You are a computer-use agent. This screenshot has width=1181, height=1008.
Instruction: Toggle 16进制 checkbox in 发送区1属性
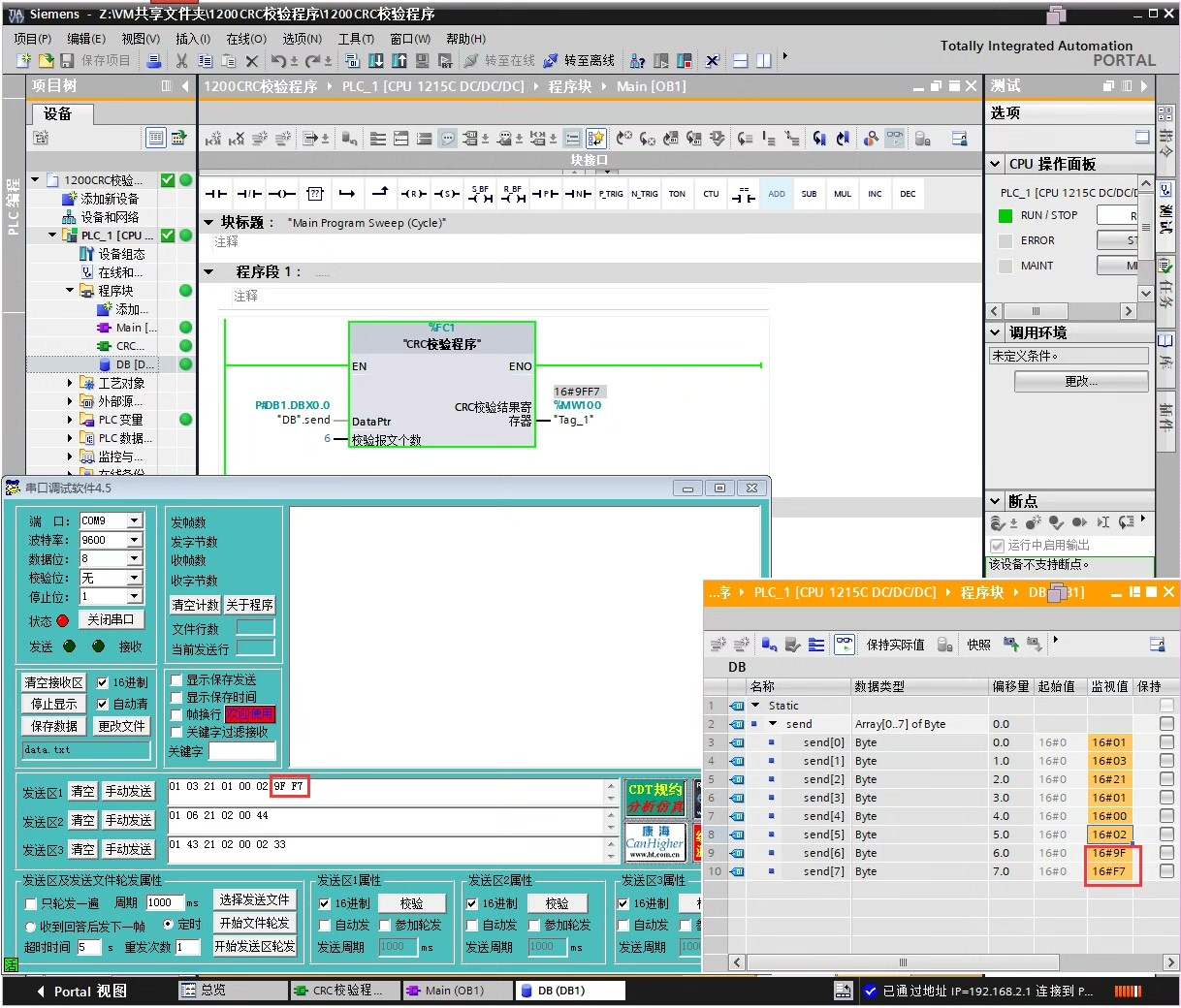tap(325, 903)
